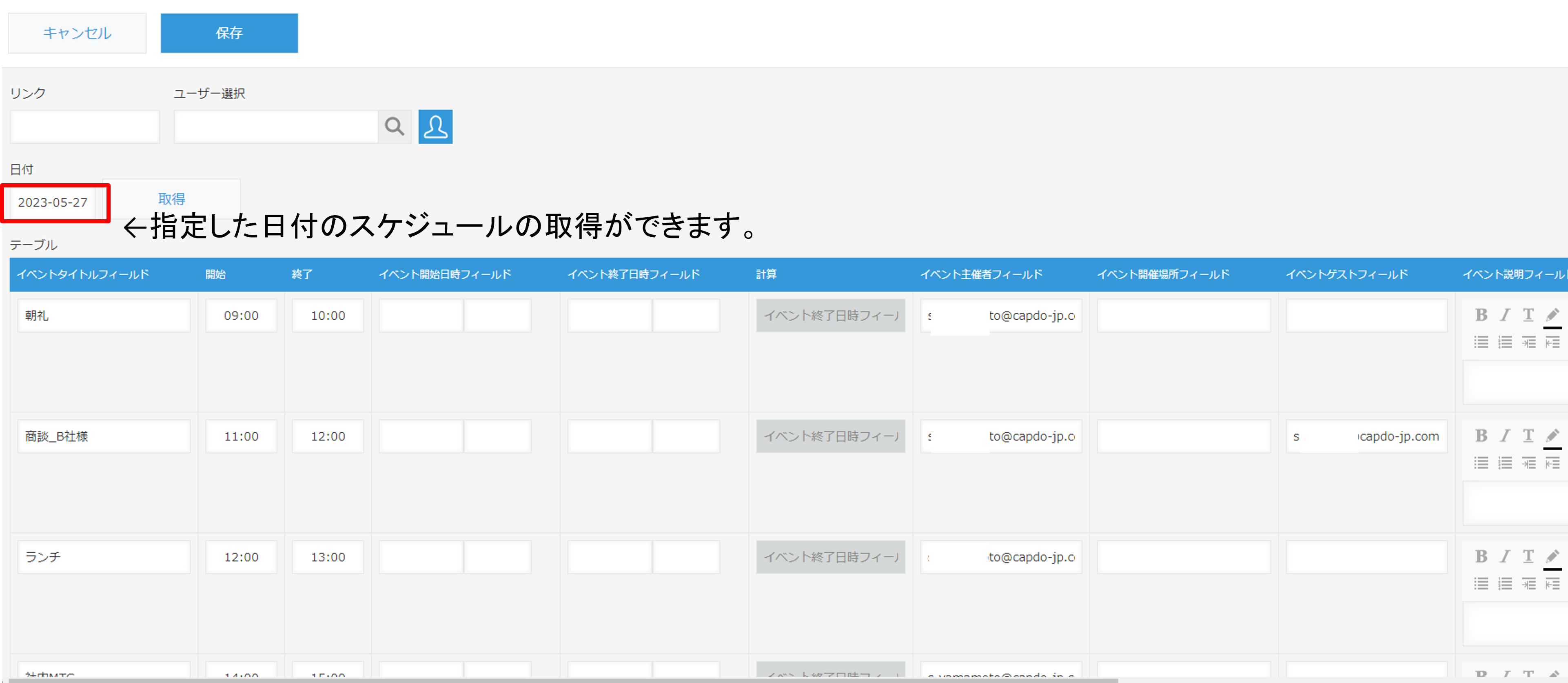Click the 朝礼 row event location field
1568x683 pixels.
pyautogui.click(x=1184, y=316)
